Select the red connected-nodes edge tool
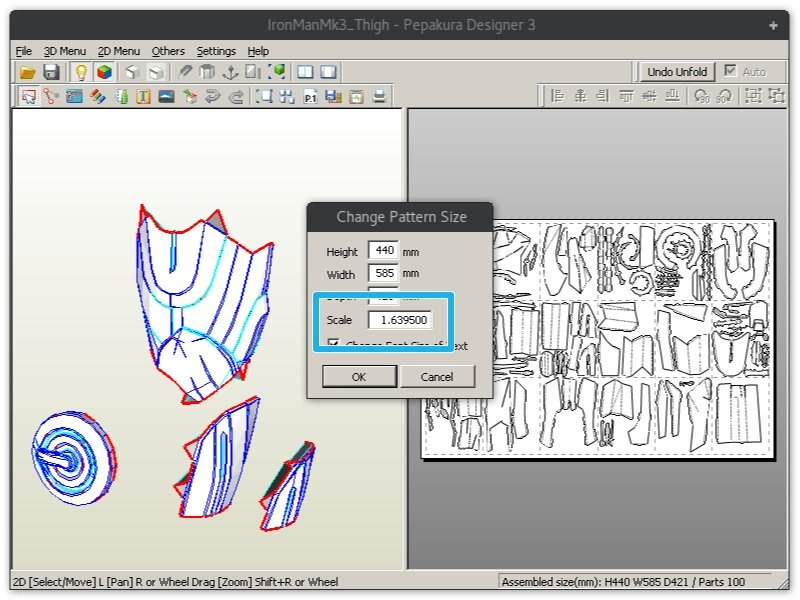The width and height of the screenshot is (800, 600). click(x=51, y=96)
